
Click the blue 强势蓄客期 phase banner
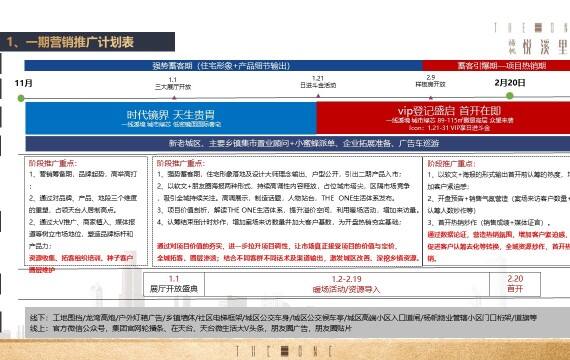pyautogui.click(x=223, y=66)
